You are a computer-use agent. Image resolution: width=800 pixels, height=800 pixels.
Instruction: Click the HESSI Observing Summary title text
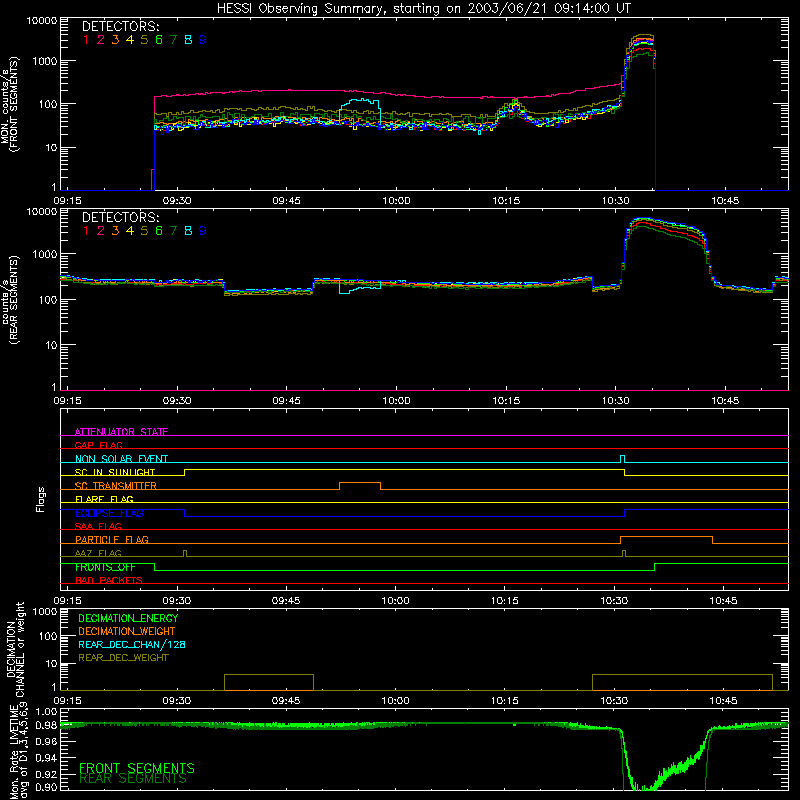424,9
